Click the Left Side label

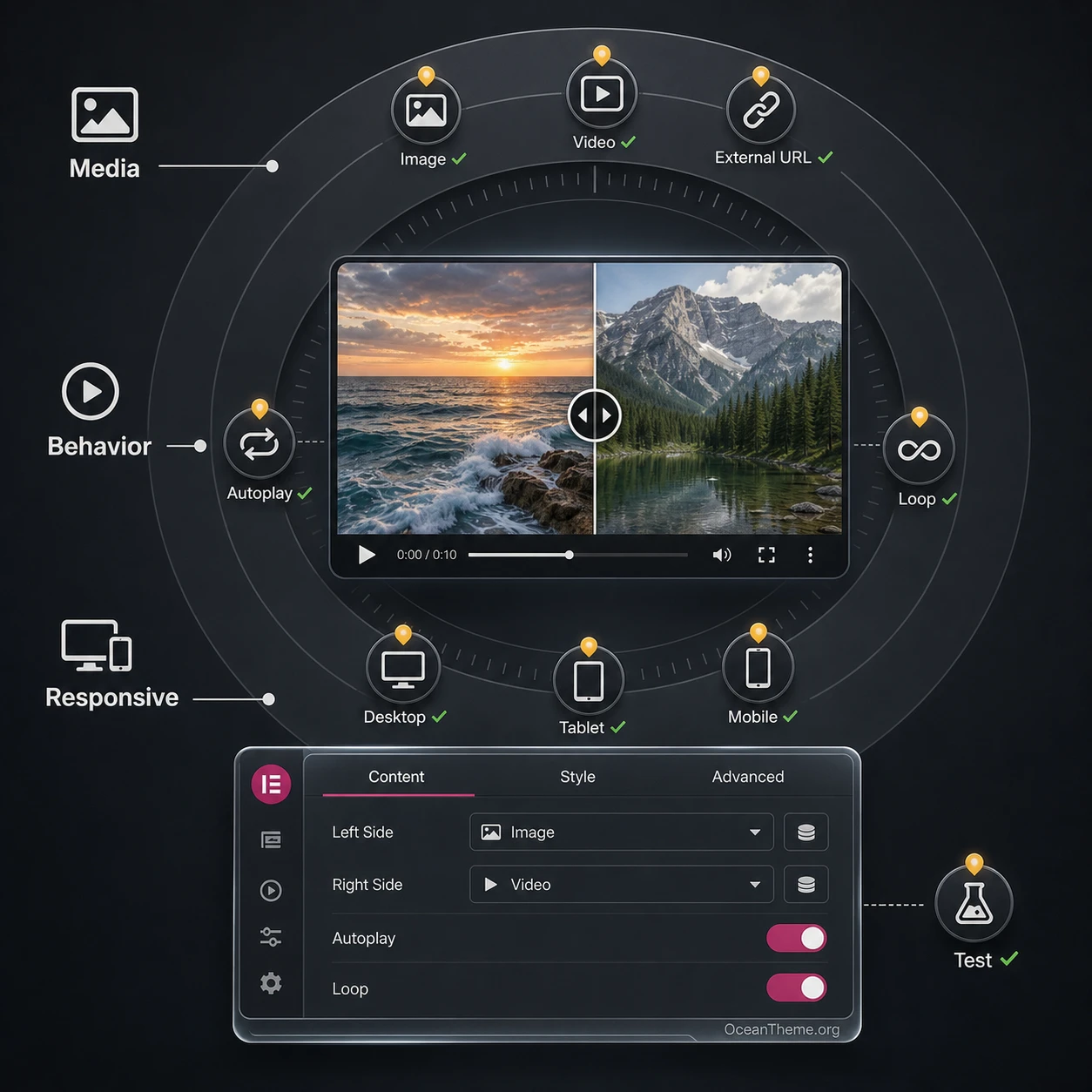tap(363, 832)
